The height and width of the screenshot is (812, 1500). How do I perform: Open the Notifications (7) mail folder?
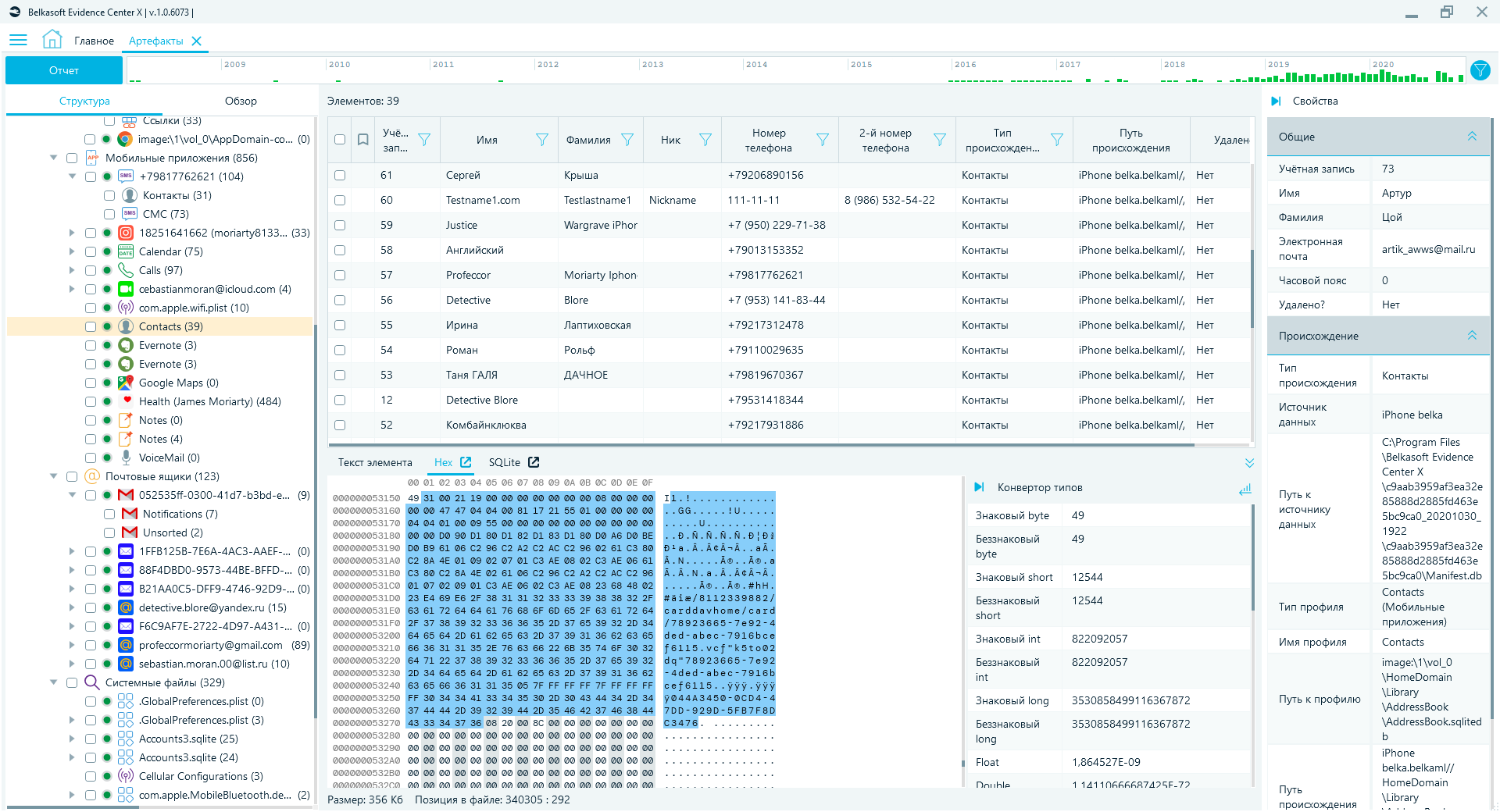click(x=180, y=514)
